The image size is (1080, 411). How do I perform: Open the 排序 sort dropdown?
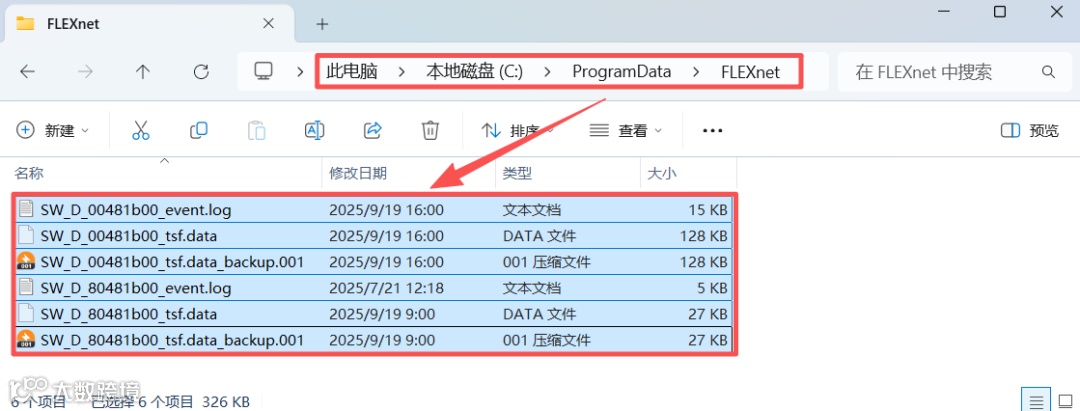[519, 131]
